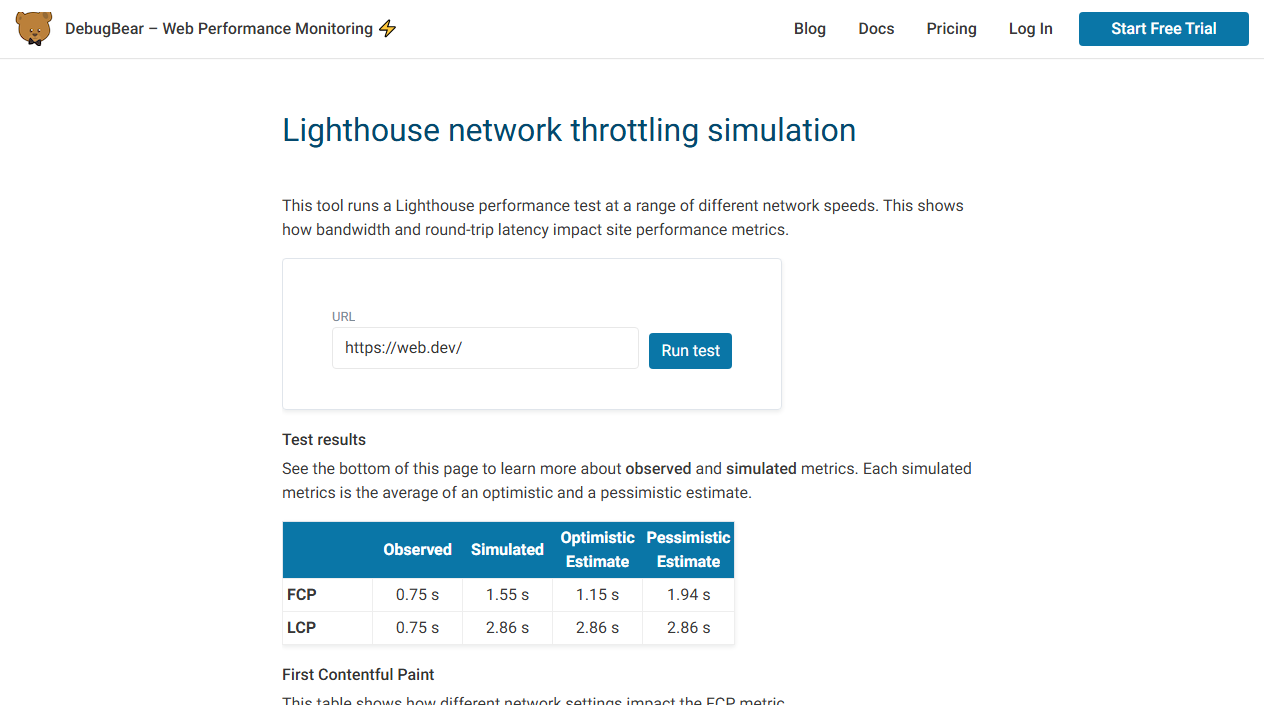This screenshot has height=705, width=1264.
Task: Select the text https://web.dev/ in the URL box
Action: point(403,347)
